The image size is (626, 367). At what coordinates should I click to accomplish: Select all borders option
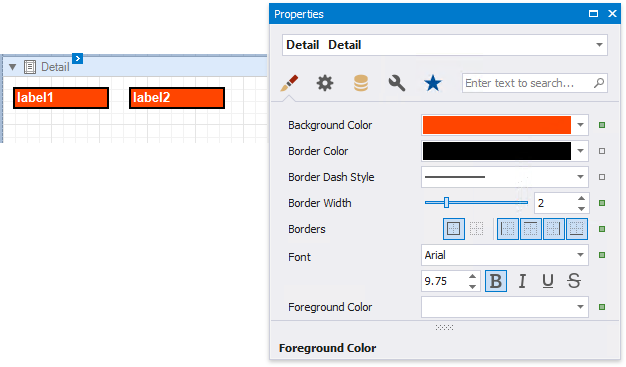454,229
